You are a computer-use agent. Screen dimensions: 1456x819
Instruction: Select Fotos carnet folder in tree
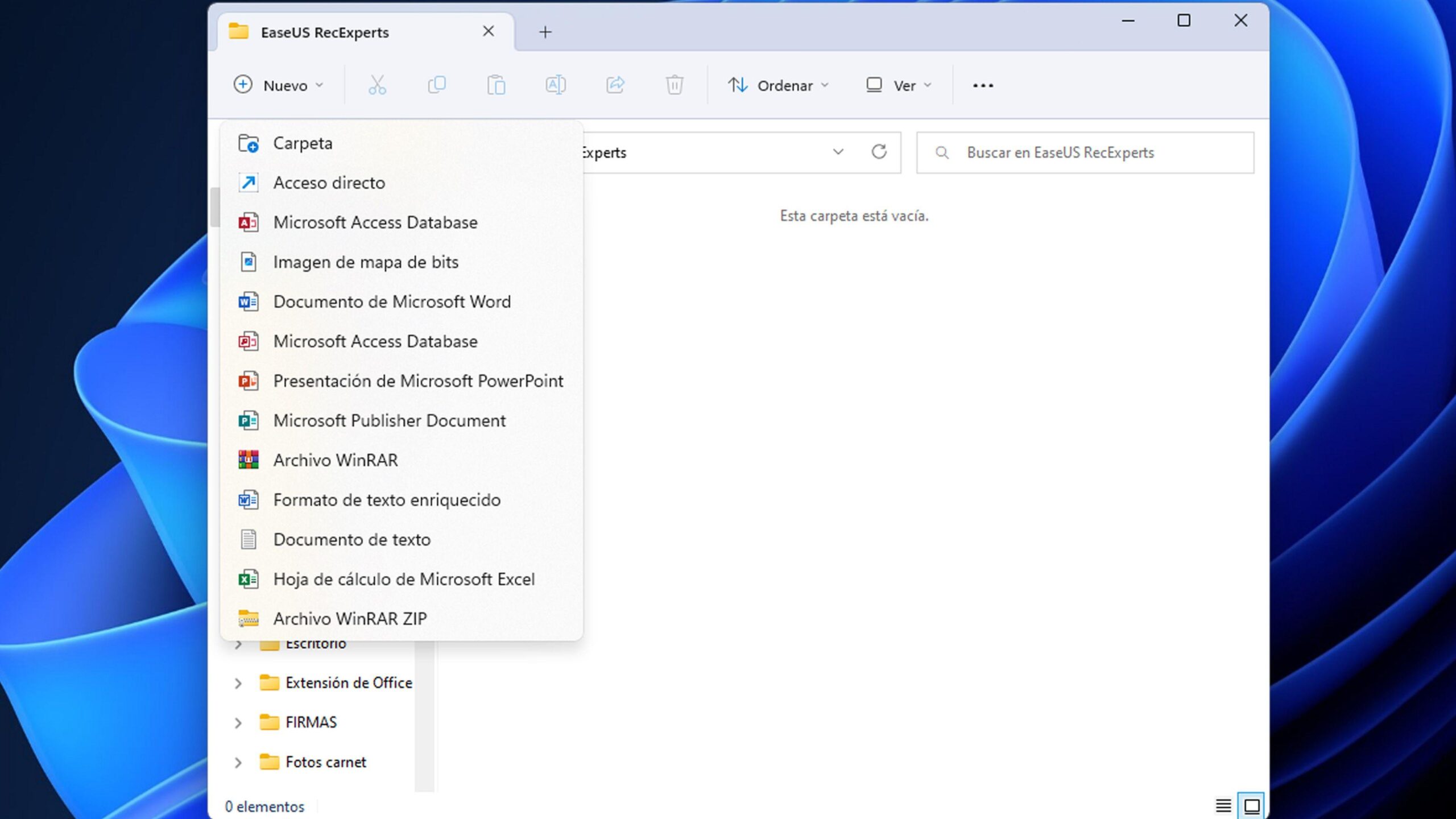(313, 763)
